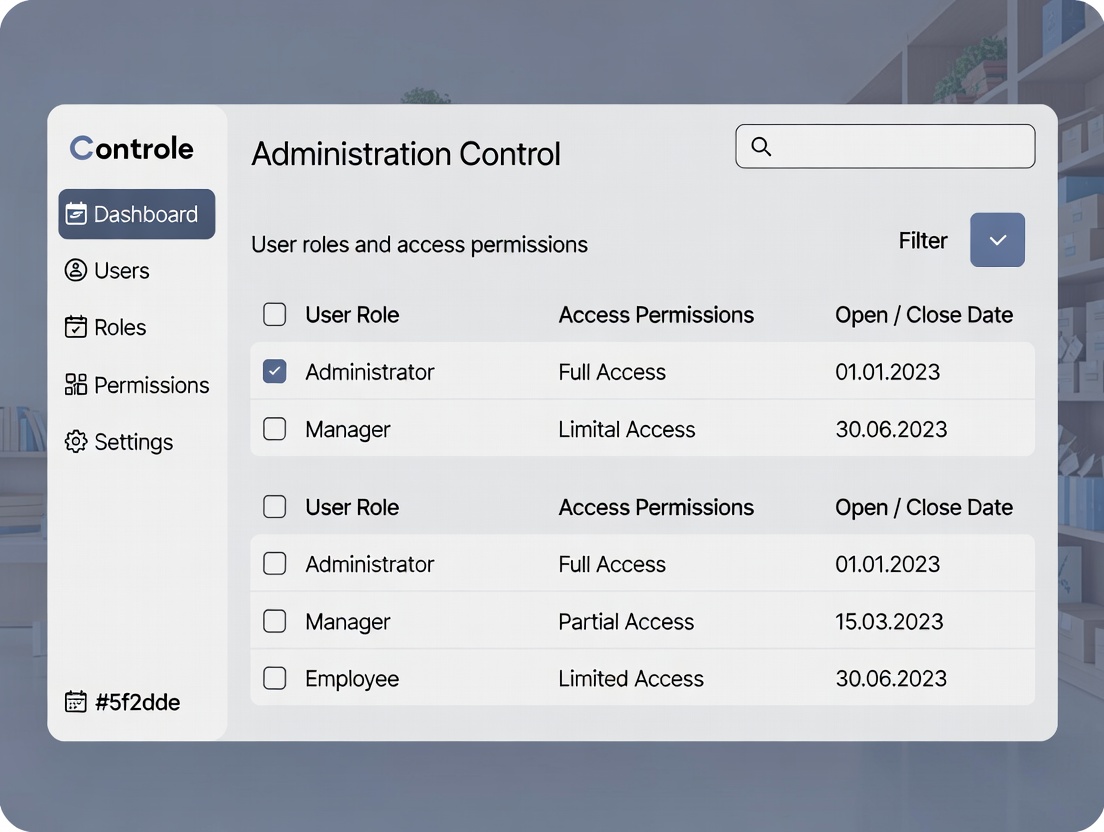Click the Roles calendar-check icon
Screen dimensions: 1104x832
coord(76,328)
